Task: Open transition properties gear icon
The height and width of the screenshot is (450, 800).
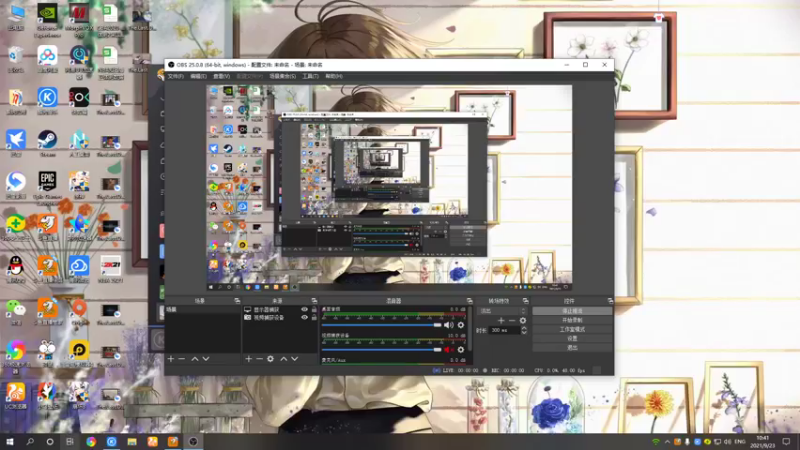Action: (x=522, y=320)
